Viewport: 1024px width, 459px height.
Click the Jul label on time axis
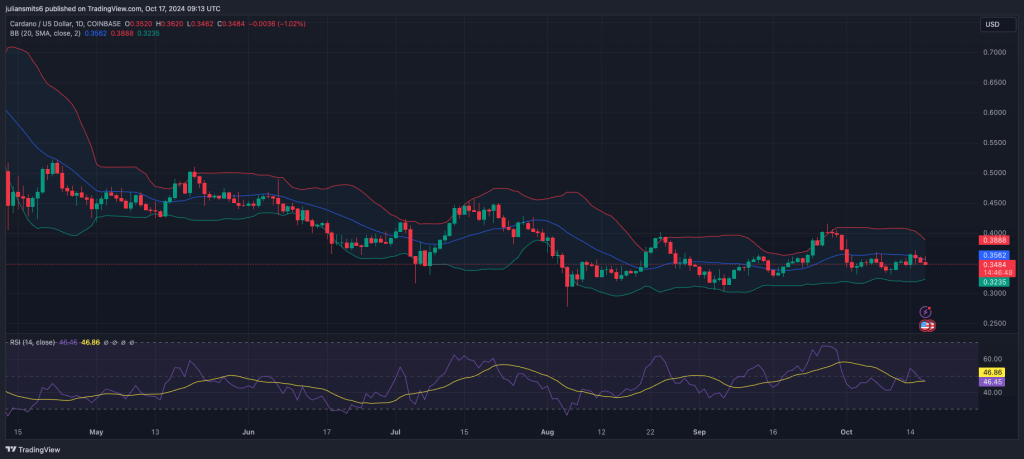[394, 432]
